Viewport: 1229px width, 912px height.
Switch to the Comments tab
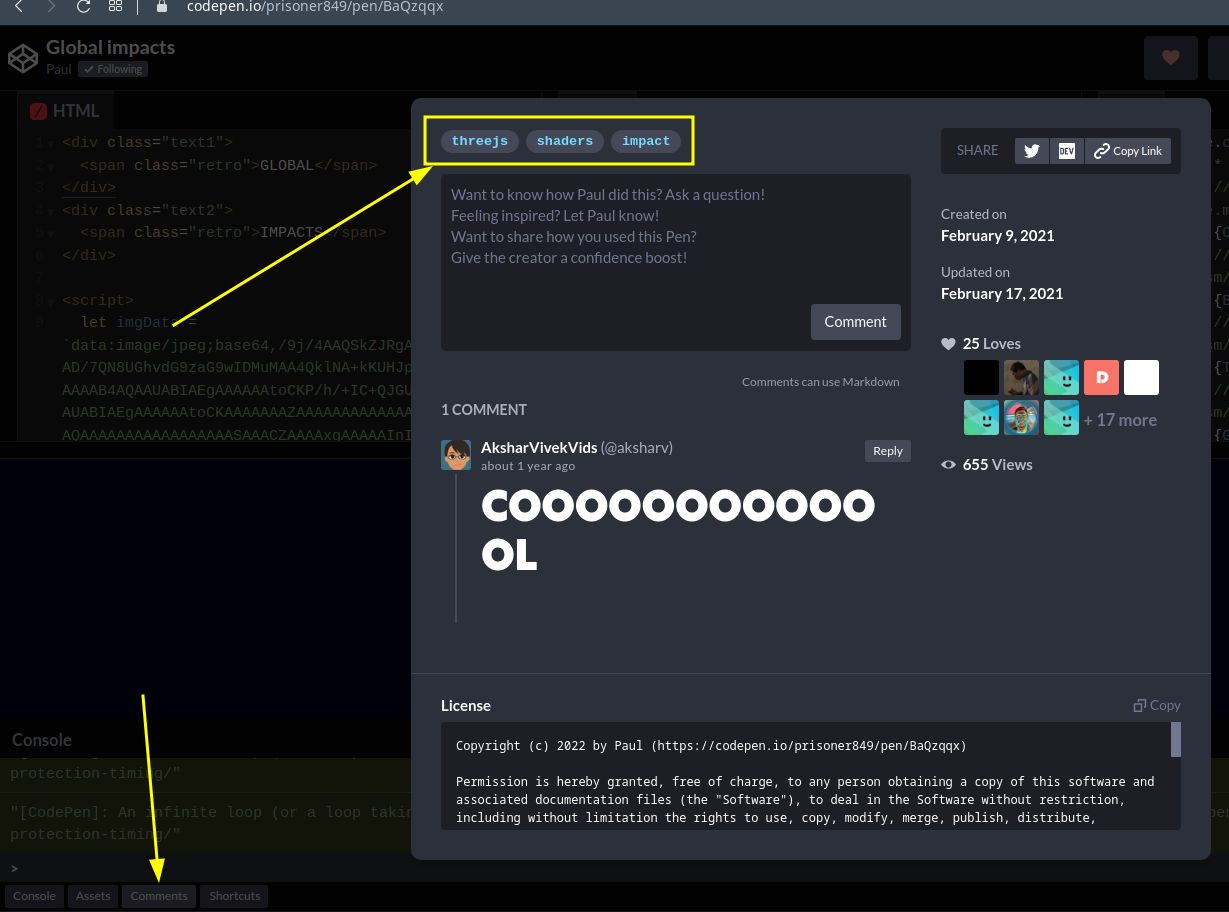click(x=158, y=896)
